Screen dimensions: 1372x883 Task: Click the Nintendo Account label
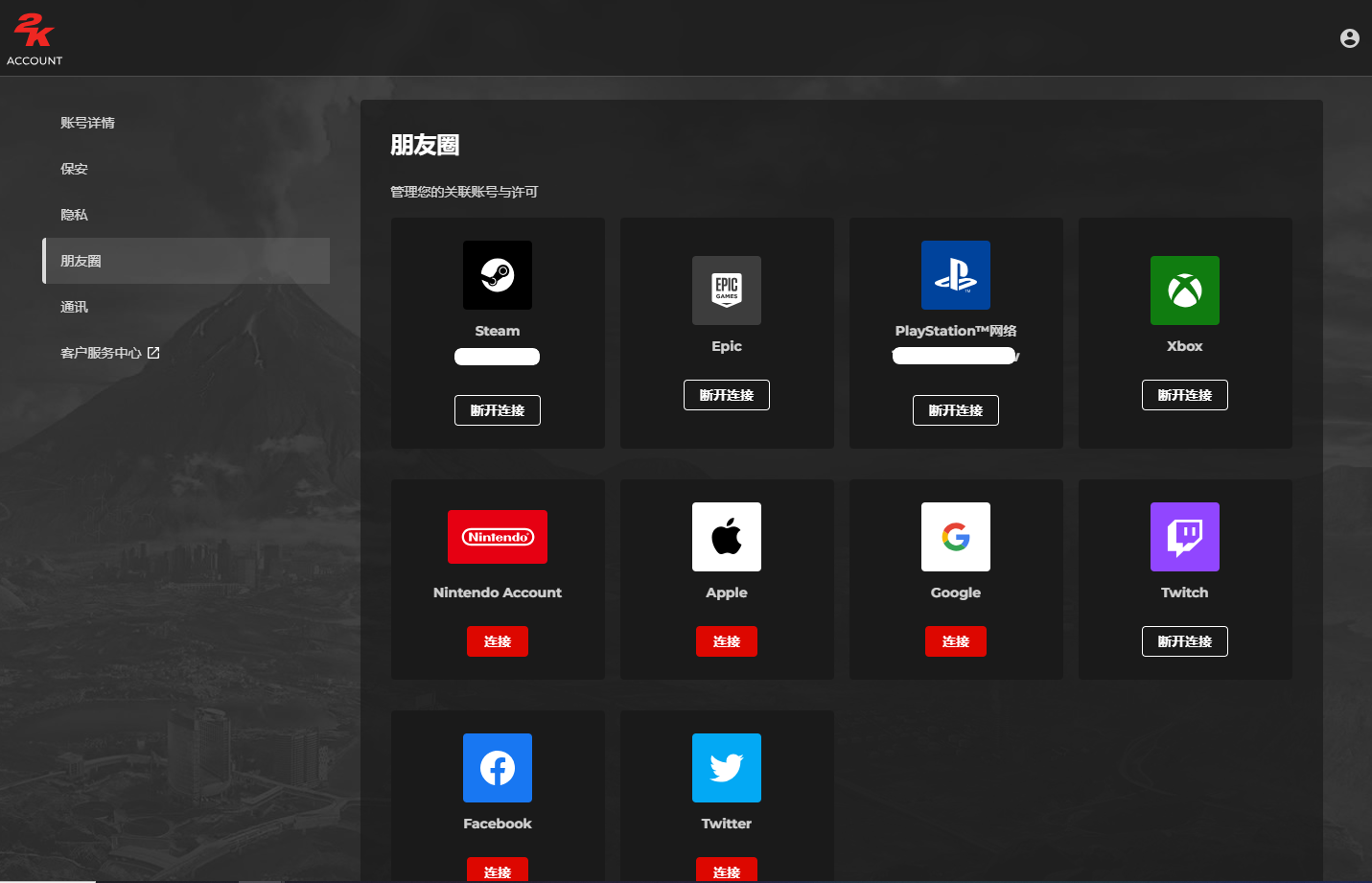498,593
